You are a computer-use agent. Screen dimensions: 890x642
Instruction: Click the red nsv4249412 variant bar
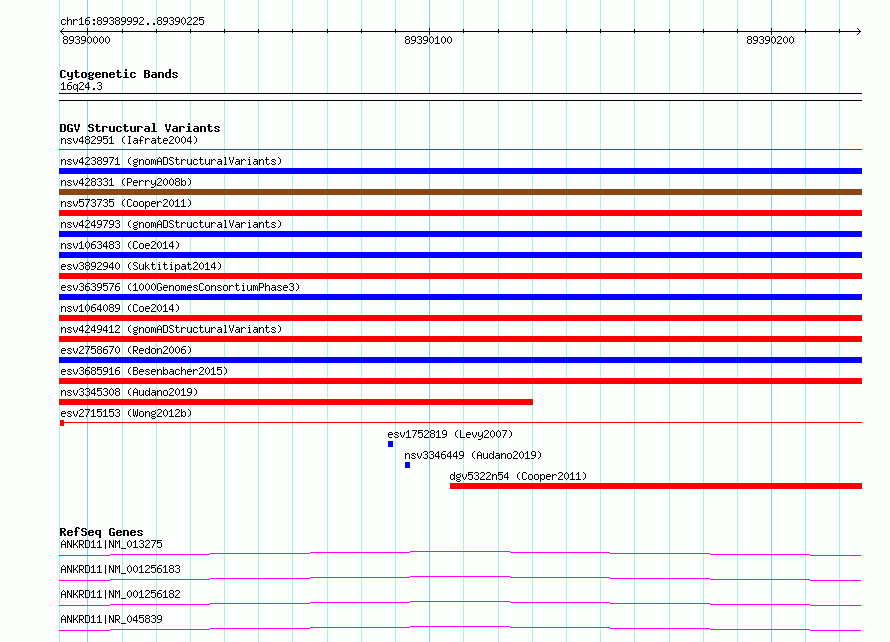pos(460,339)
